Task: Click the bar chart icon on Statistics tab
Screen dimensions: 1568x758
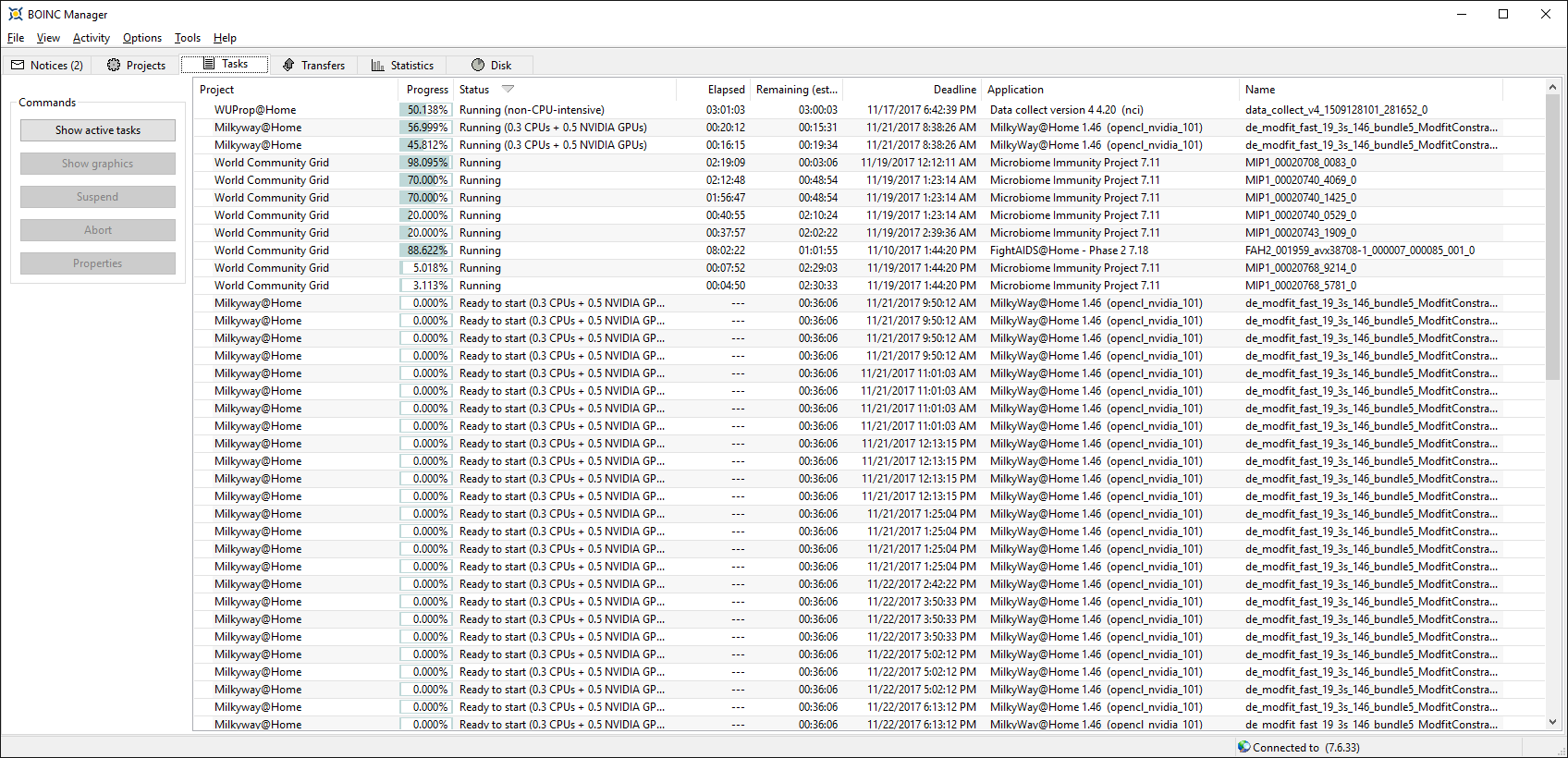Action: 378,65
